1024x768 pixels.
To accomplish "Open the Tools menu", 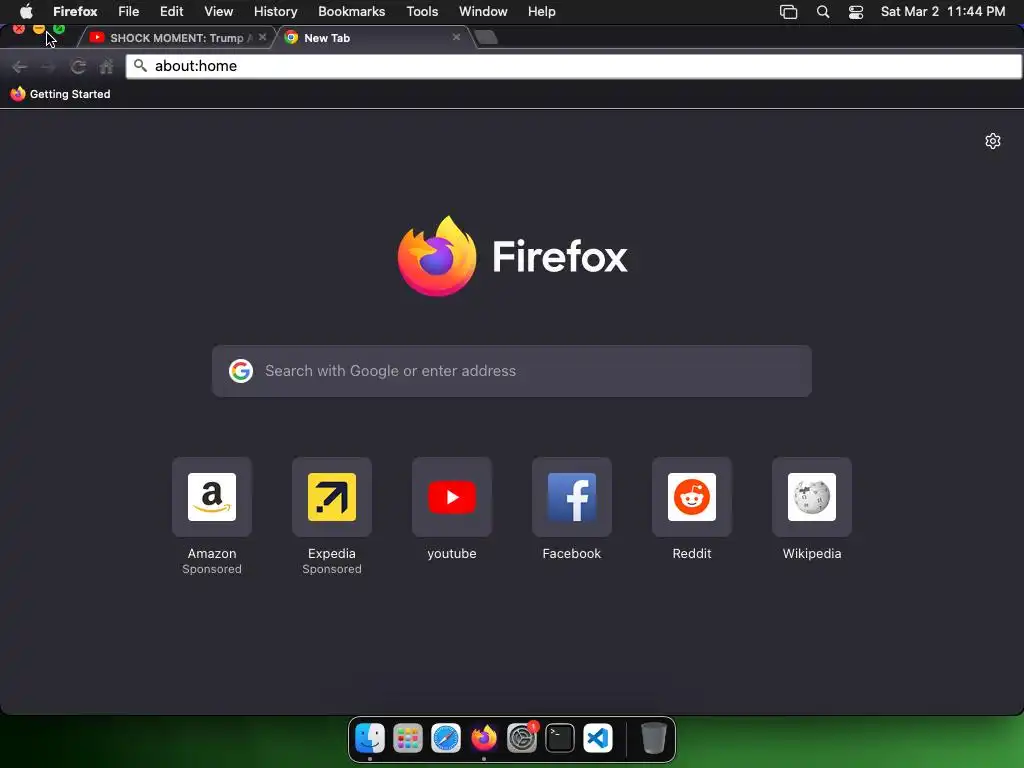I will 422,11.
